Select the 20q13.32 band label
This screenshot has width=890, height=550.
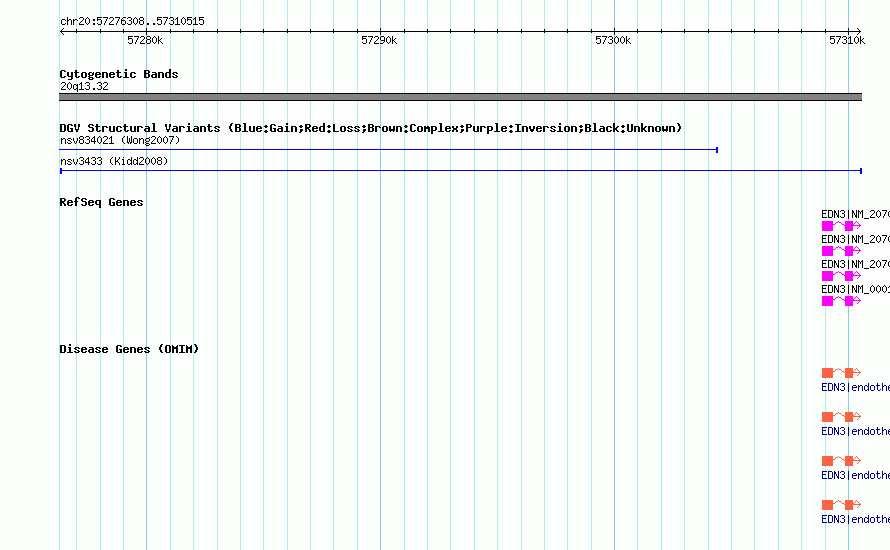point(84,86)
